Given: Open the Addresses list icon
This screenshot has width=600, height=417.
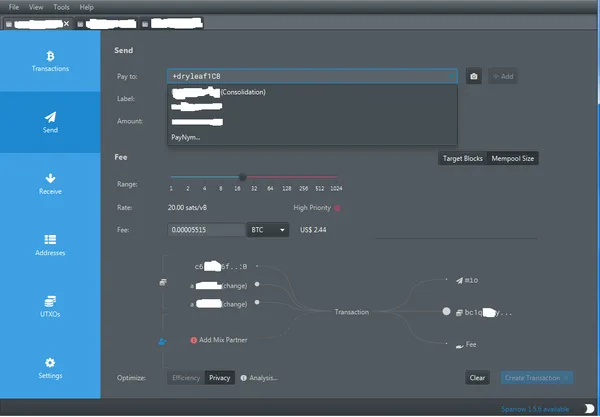Looking at the screenshot, I should point(50,239).
